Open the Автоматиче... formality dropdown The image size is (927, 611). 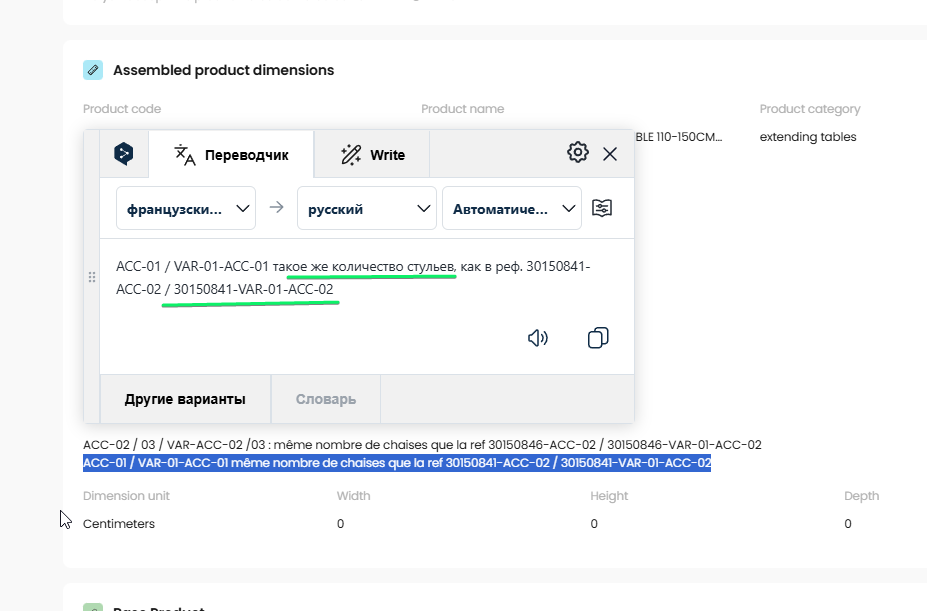tap(512, 208)
